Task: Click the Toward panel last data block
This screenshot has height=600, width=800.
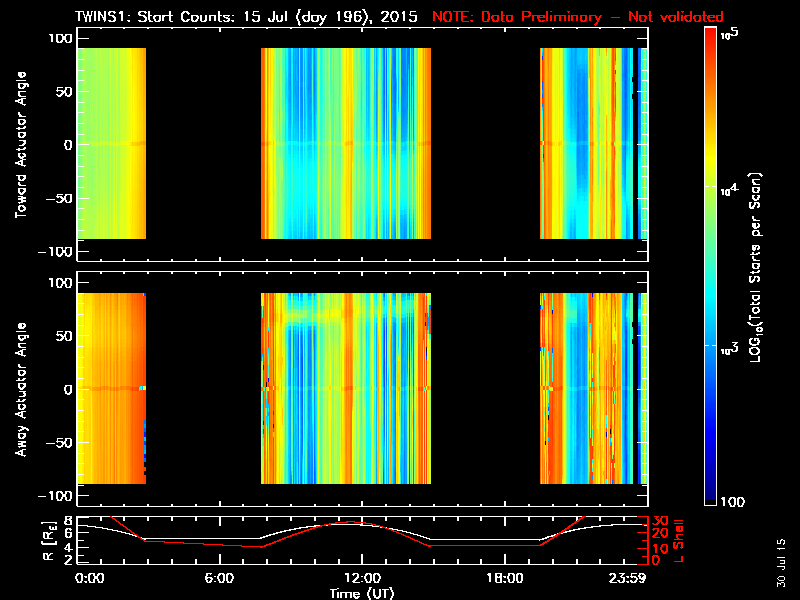Action: [594, 143]
